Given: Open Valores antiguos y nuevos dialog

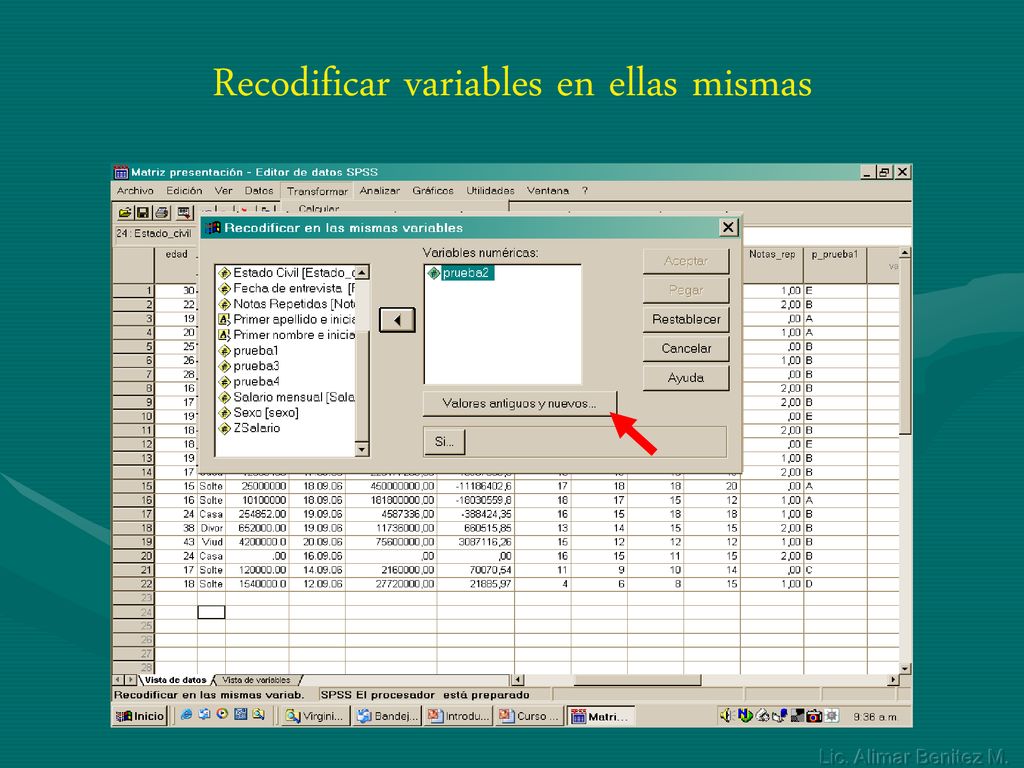Looking at the screenshot, I should coord(520,404).
